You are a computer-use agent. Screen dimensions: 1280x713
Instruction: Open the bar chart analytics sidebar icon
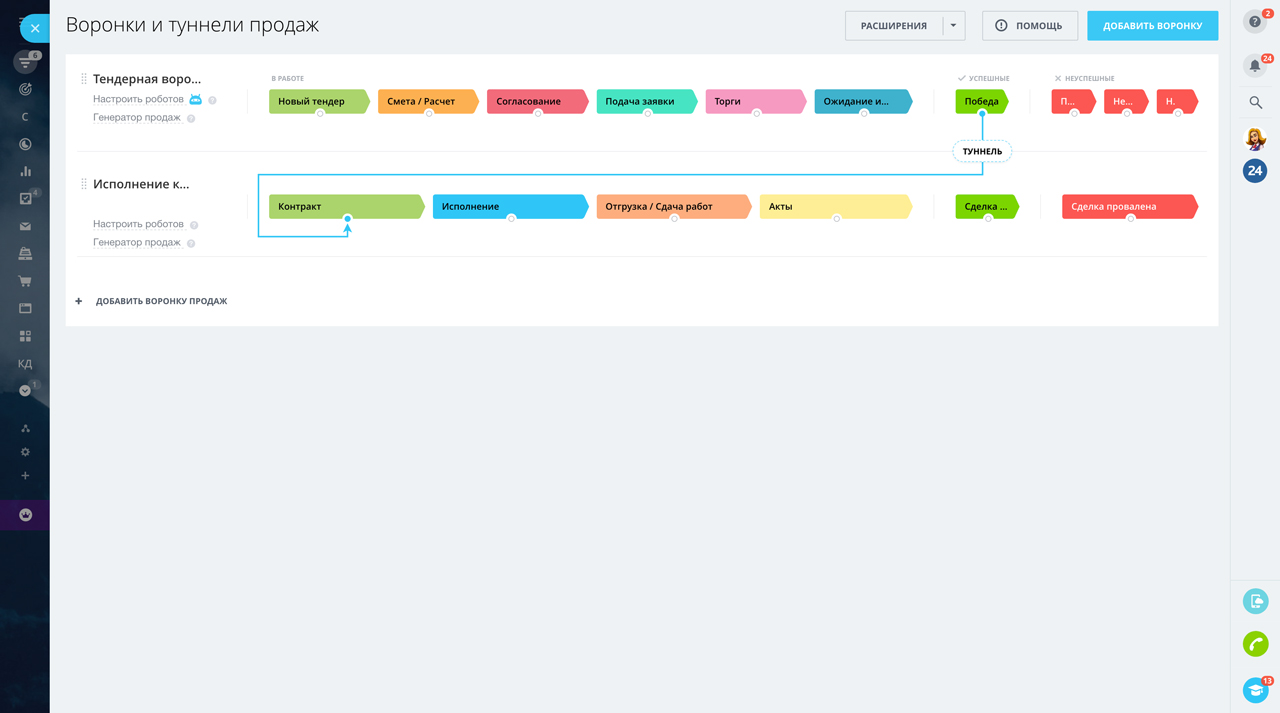pos(25,171)
